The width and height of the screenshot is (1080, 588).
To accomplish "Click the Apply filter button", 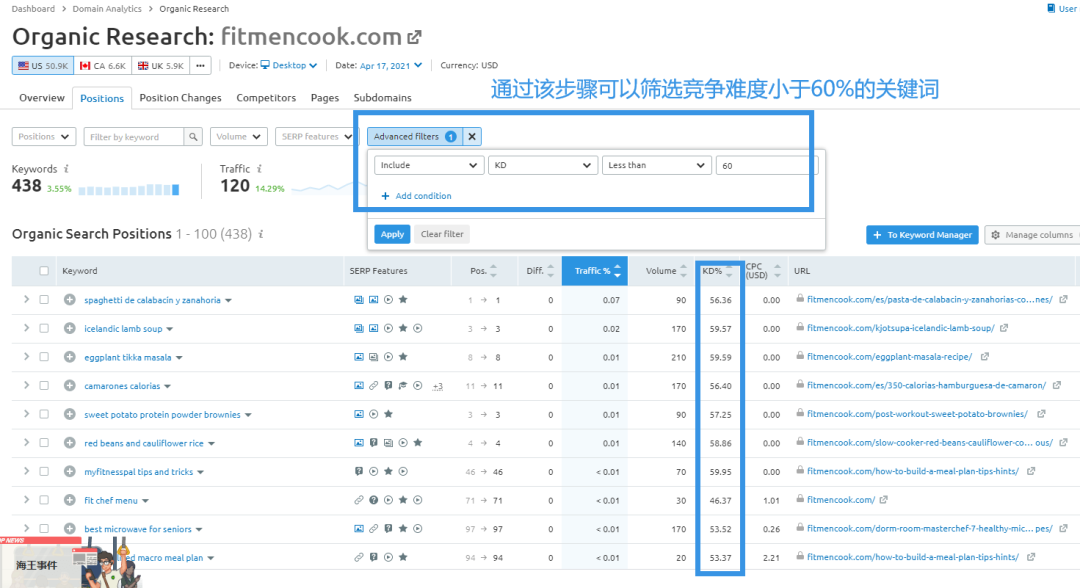I will point(392,234).
